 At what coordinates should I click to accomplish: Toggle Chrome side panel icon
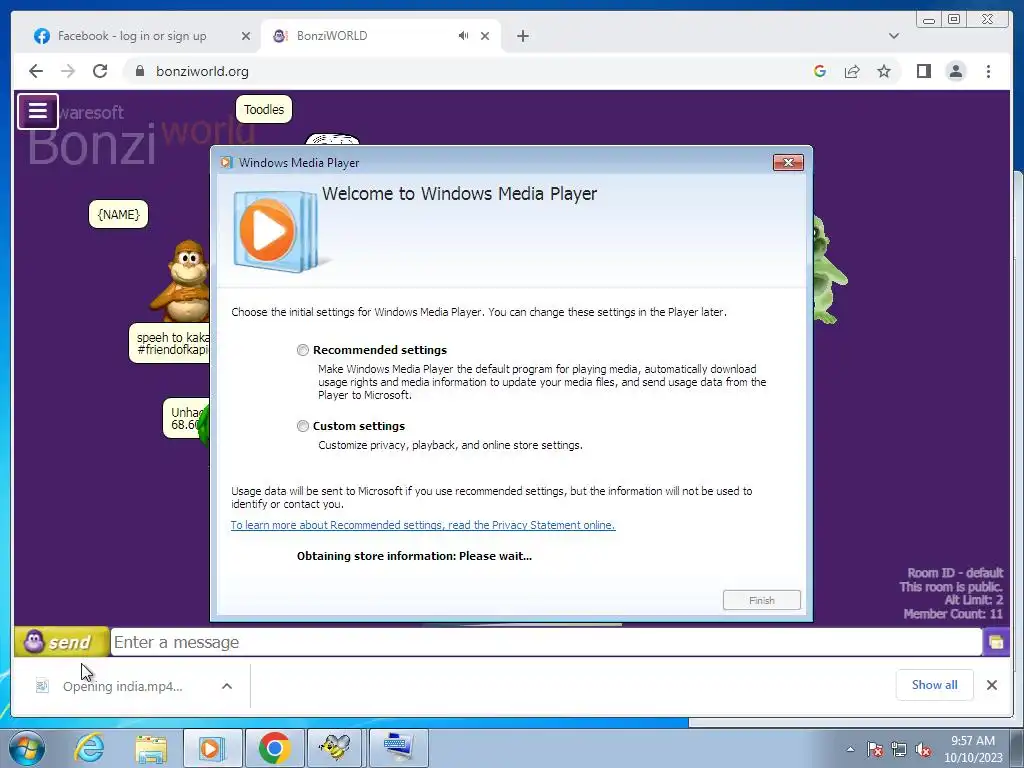coord(923,71)
